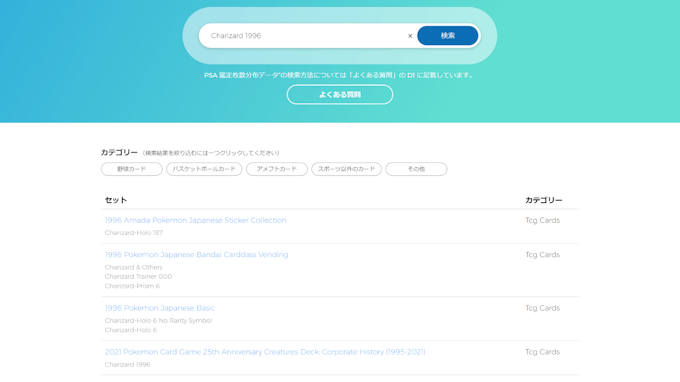Click 'Tcg Cards' in Bandai Carddass Vending row
The width and height of the screenshot is (680, 382).
(543, 255)
